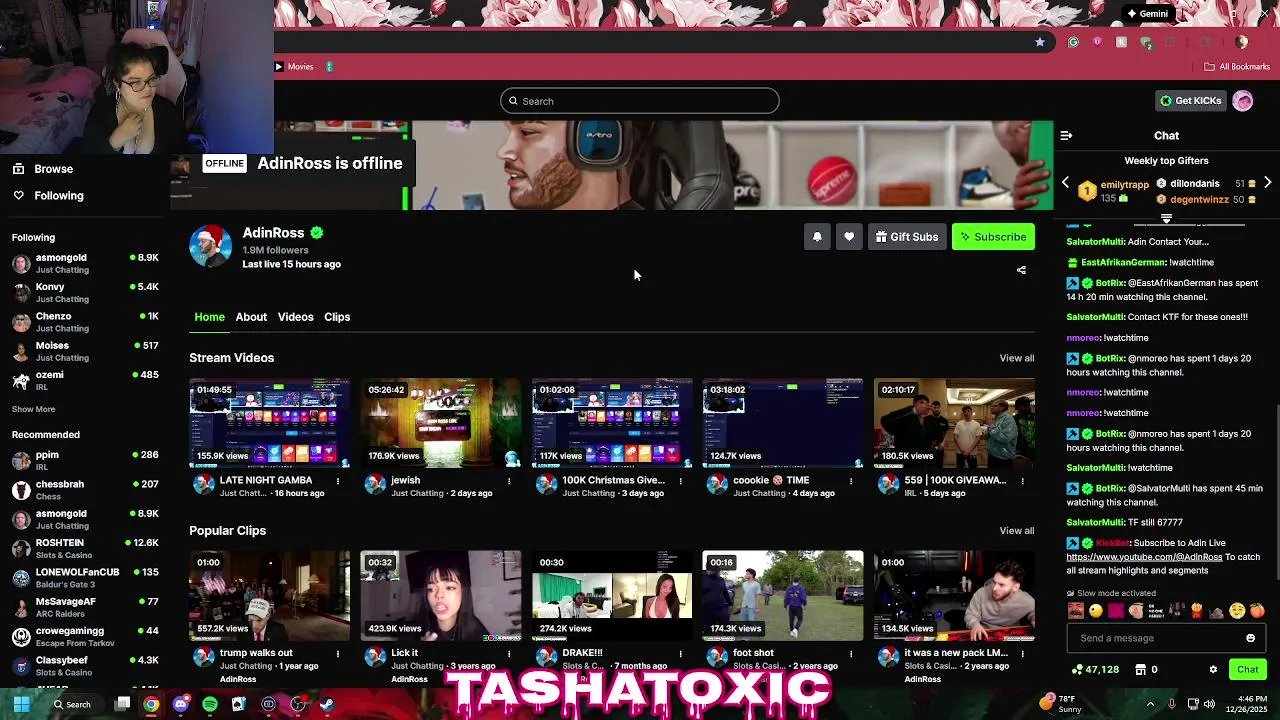
Task: Open Following in the sidebar
Action: coord(48,196)
